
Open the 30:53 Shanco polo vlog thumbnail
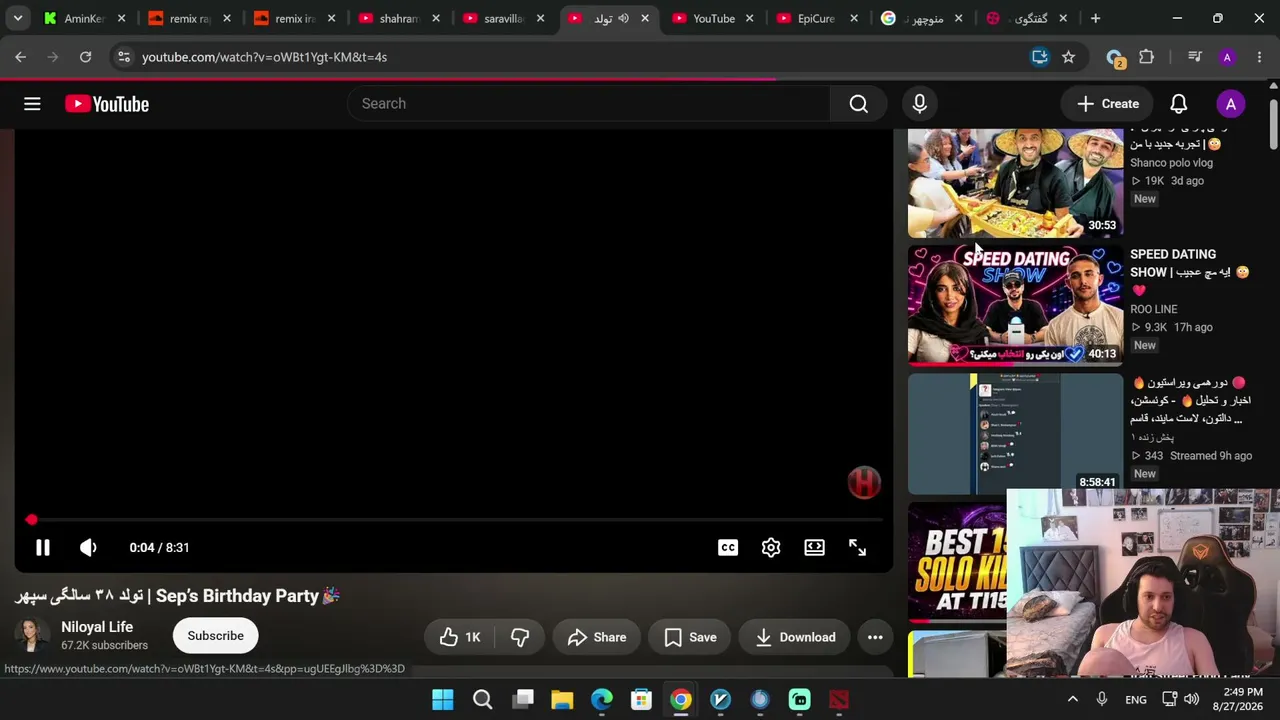[1016, 183]
